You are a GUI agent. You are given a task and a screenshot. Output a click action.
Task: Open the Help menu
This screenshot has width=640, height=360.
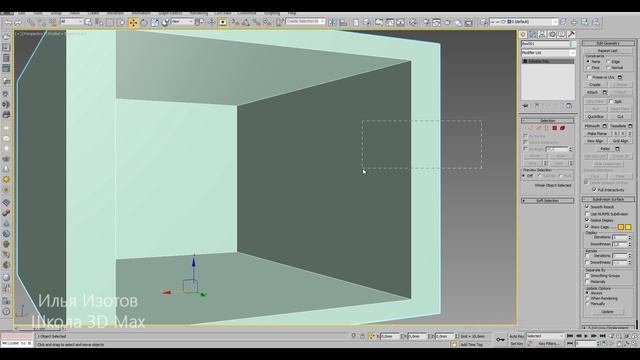coord(292,13)
